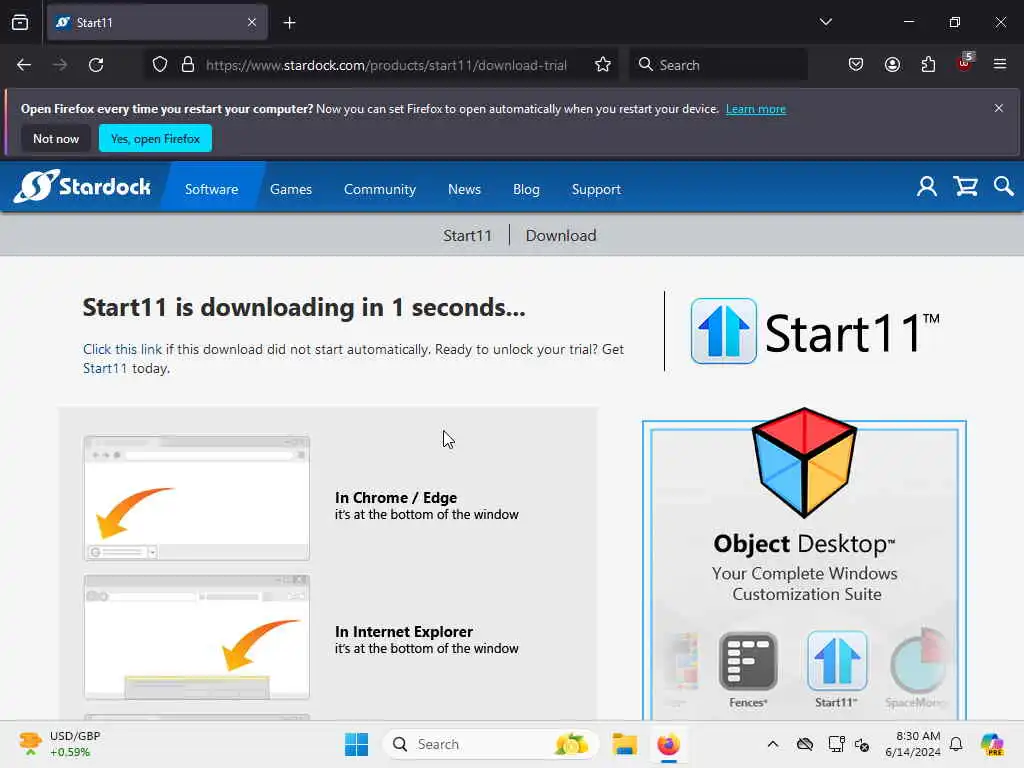Open the display network tray icon
Image resolution: width=1024 pixels, height=768 pixels.
pos(836,744)
